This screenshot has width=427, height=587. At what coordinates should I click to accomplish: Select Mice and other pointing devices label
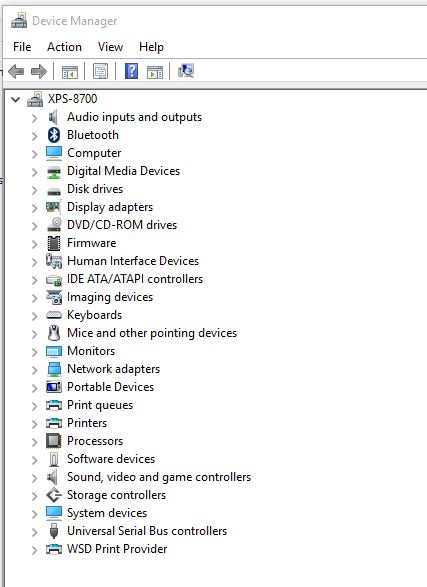coord(152,333)
